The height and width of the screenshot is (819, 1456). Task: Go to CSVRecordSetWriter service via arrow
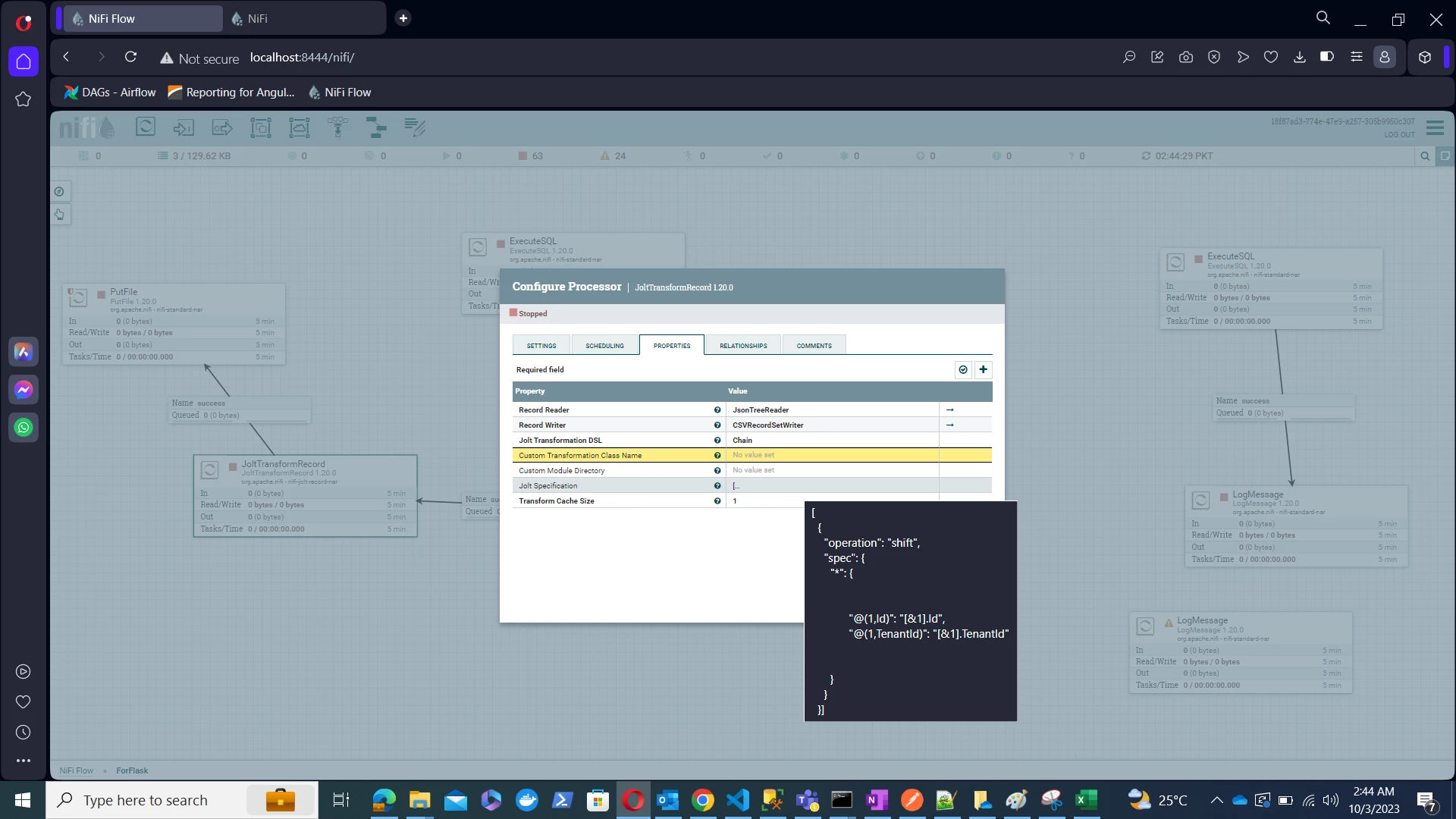click(949, 425)
